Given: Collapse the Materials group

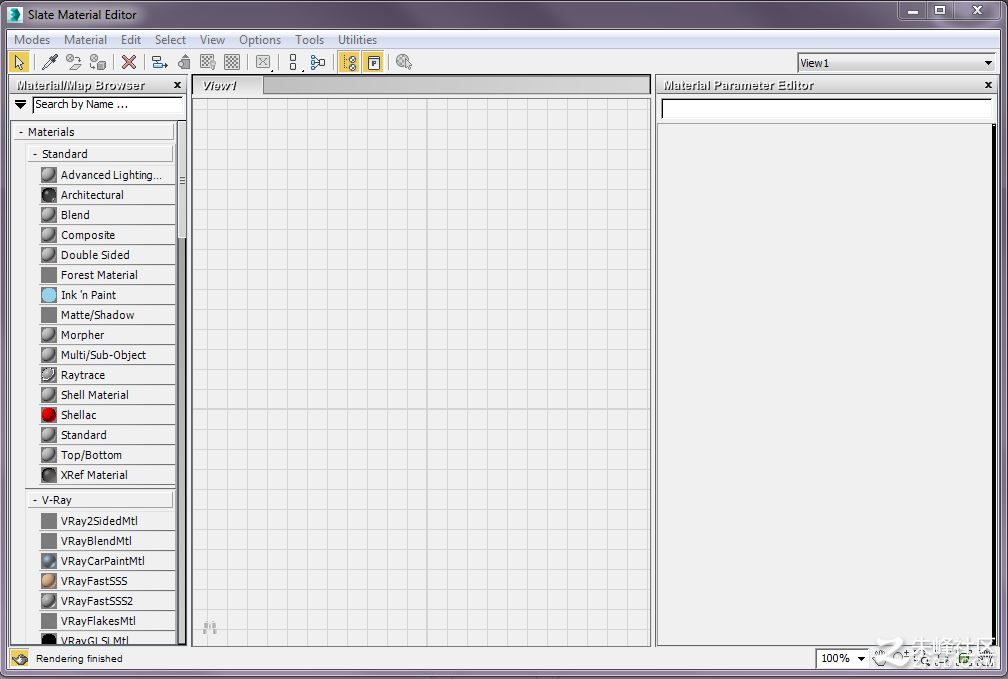Looking at the screenshot, I should click(x=94, y=132).
